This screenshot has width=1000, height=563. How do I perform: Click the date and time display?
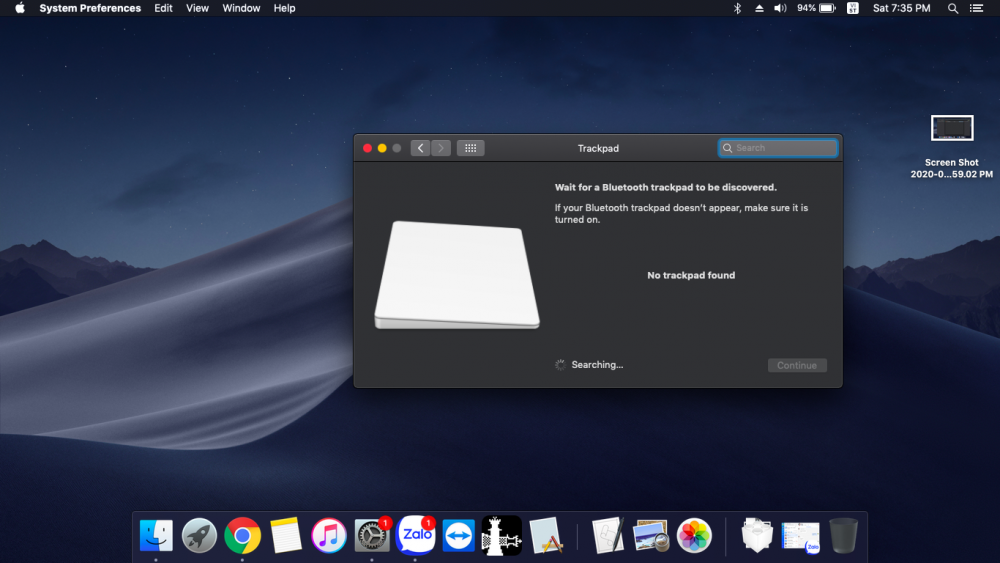(x=901, y=8)
